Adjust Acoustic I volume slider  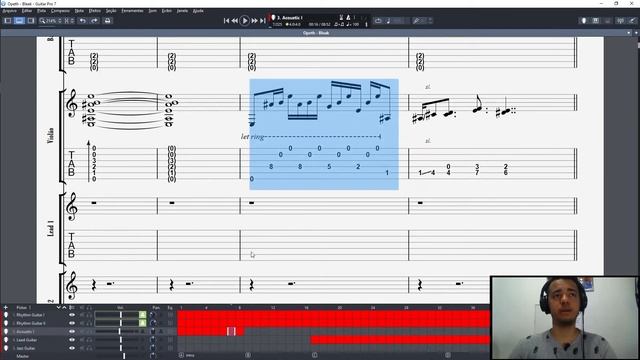(x=120, y=331)
